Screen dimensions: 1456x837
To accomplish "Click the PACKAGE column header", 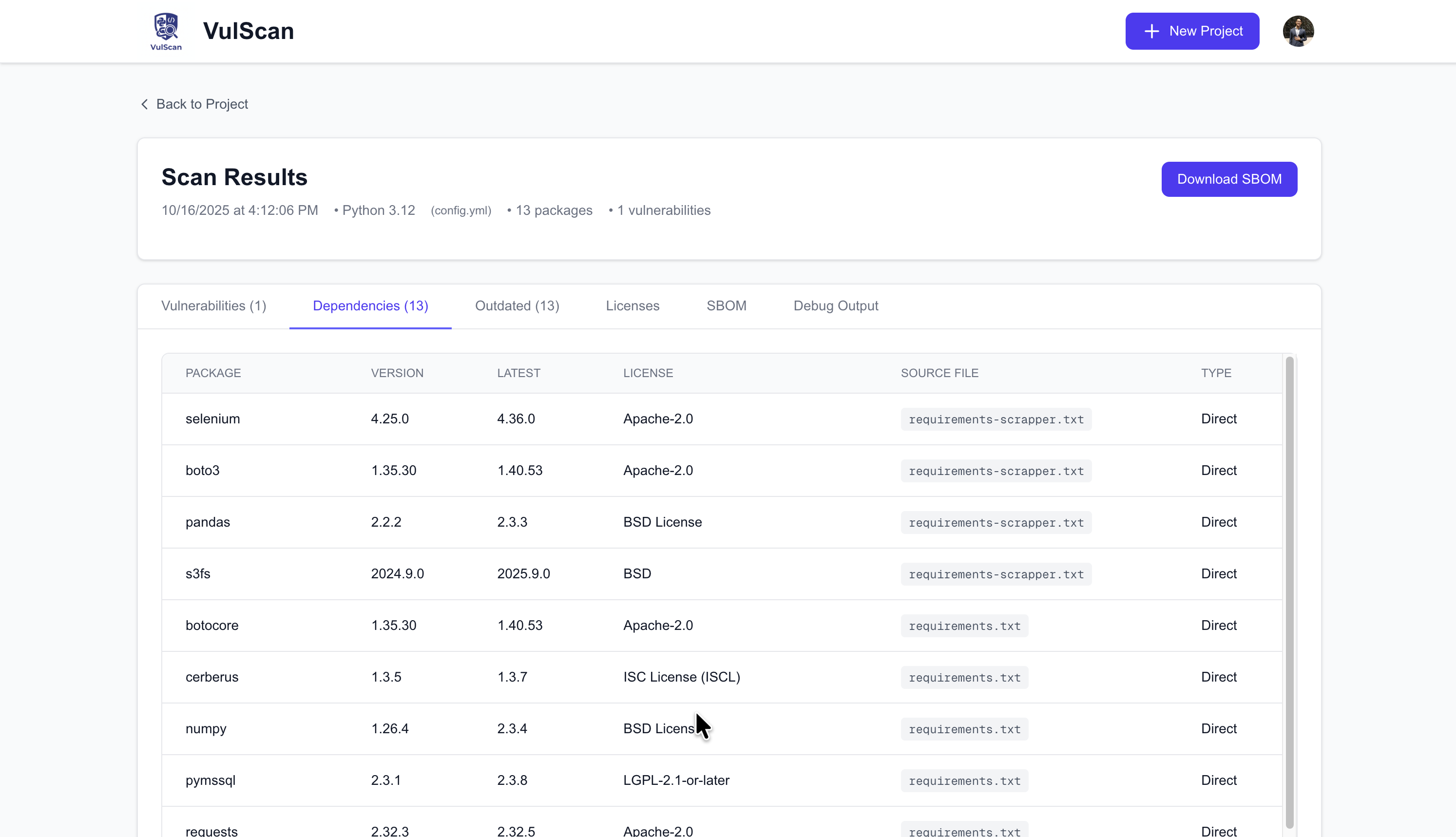I will click(x=213, y=373).
